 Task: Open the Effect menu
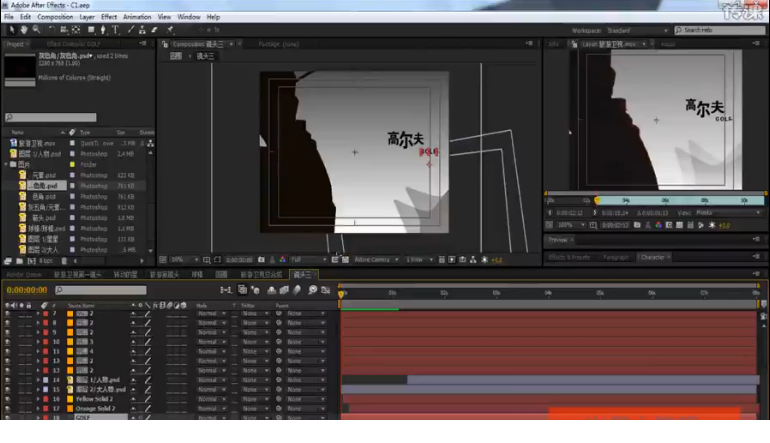click(109, 17)
